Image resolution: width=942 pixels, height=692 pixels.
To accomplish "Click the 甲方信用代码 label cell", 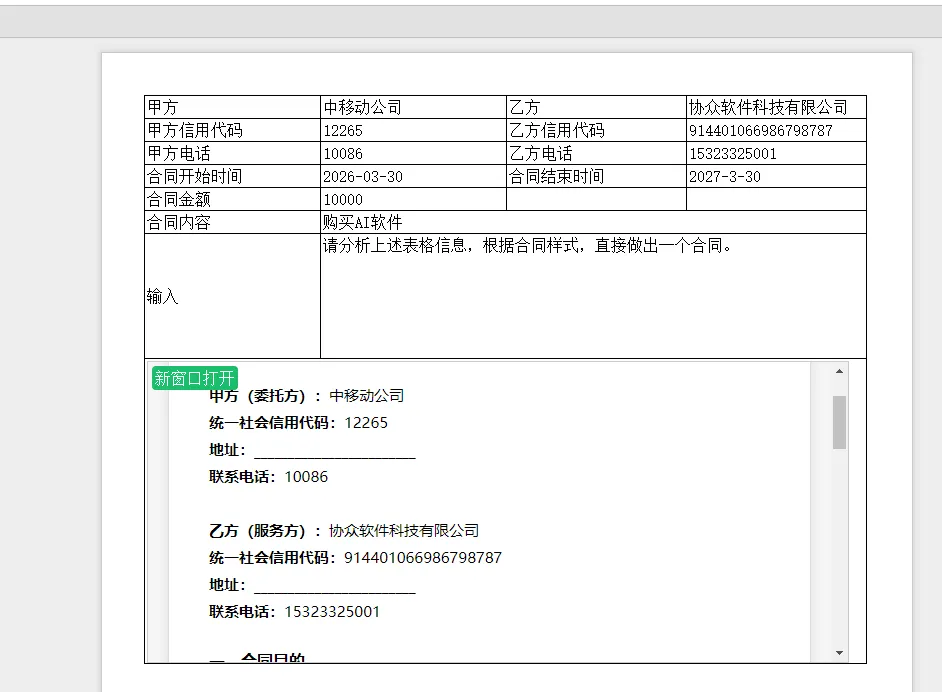I will [232, 130].
